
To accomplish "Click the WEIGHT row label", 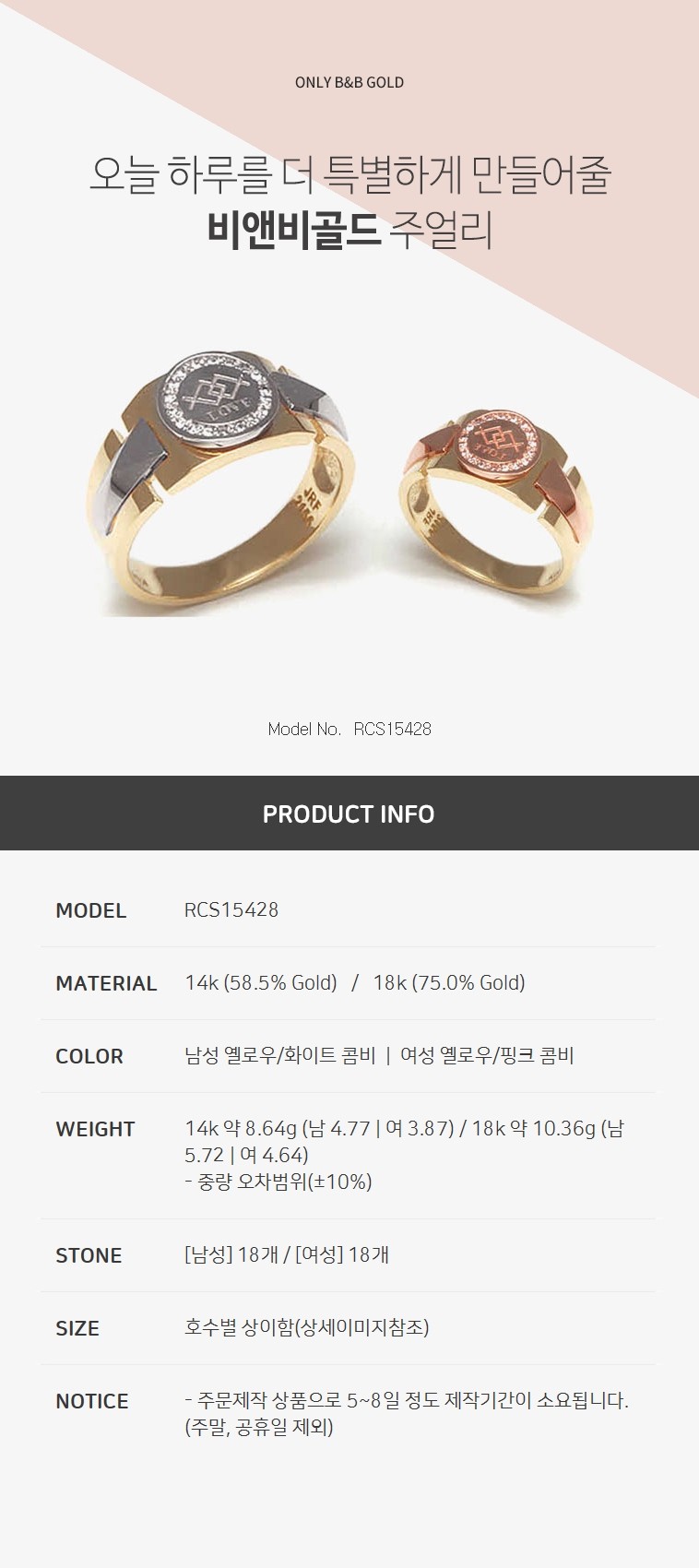I will tap(95, 1129).
